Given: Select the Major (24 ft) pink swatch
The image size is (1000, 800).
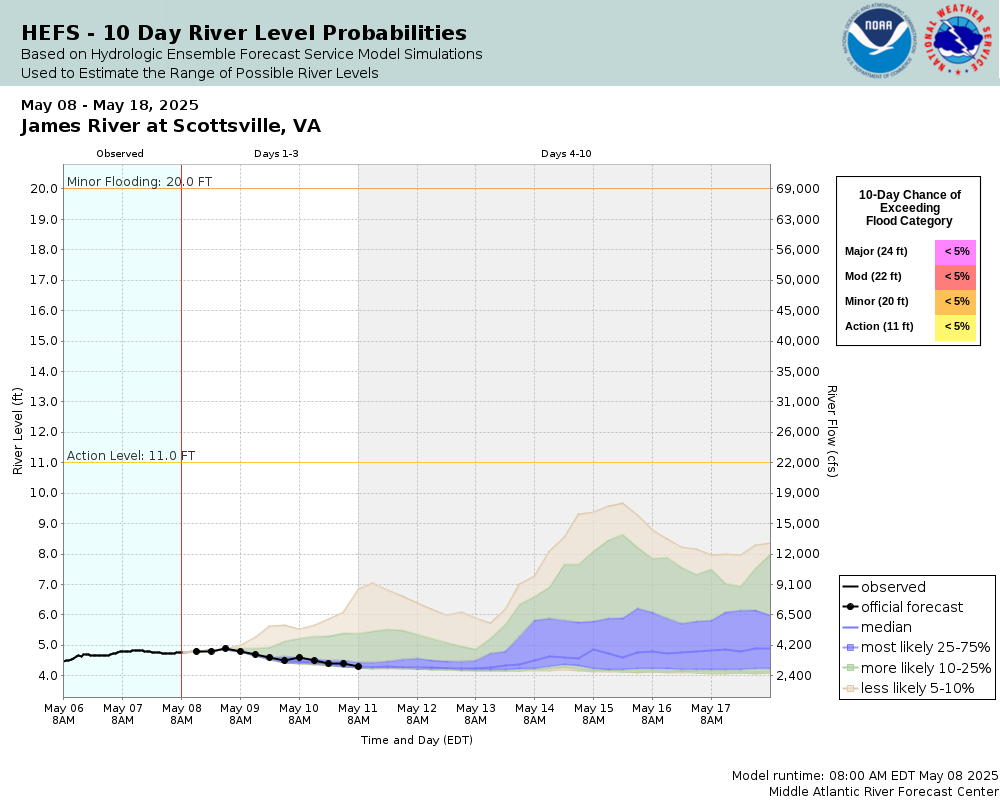Looking at the screenshot, I should (x=955, y=252).
